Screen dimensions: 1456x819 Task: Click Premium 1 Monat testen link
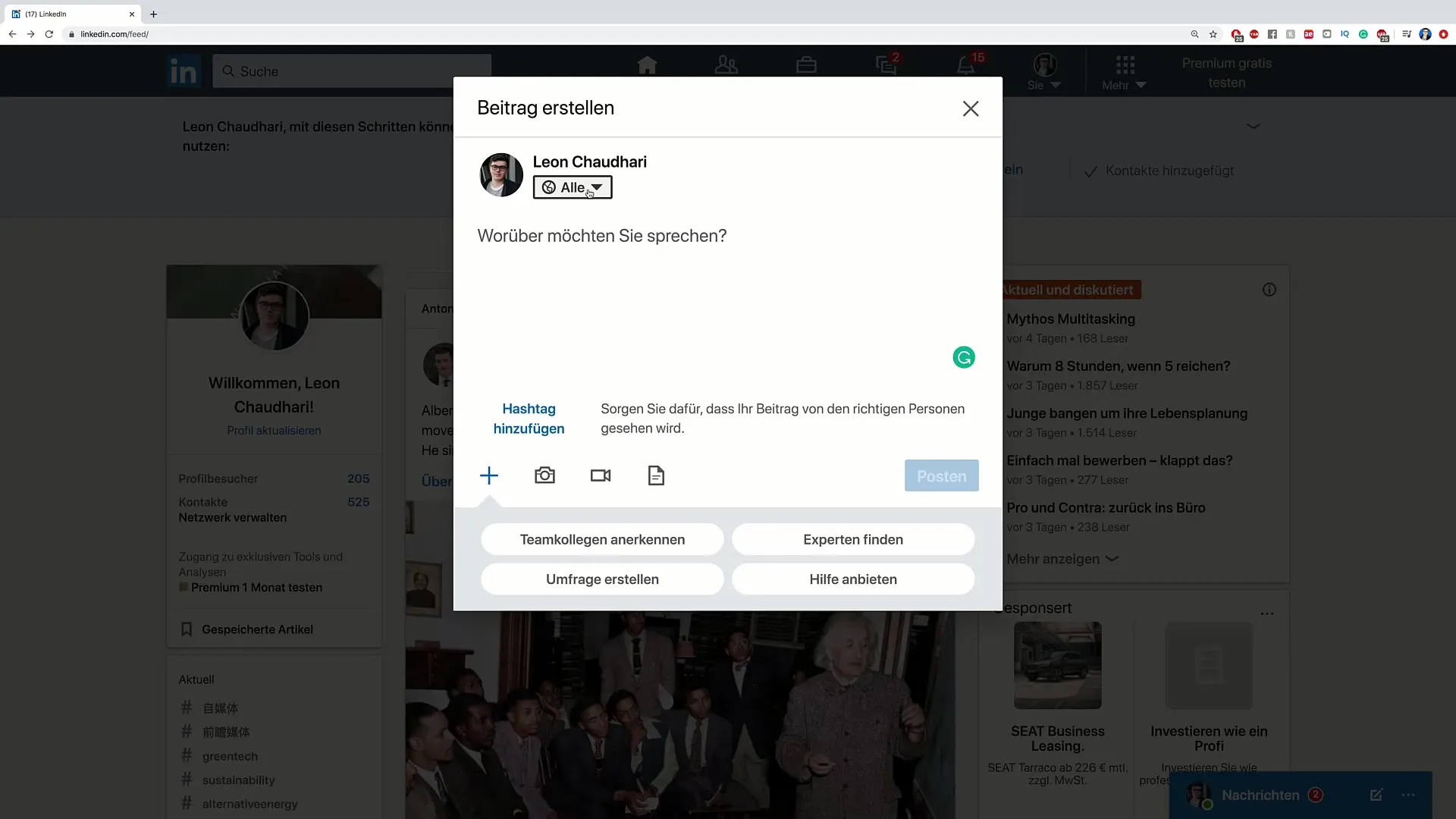click(256, 587)
